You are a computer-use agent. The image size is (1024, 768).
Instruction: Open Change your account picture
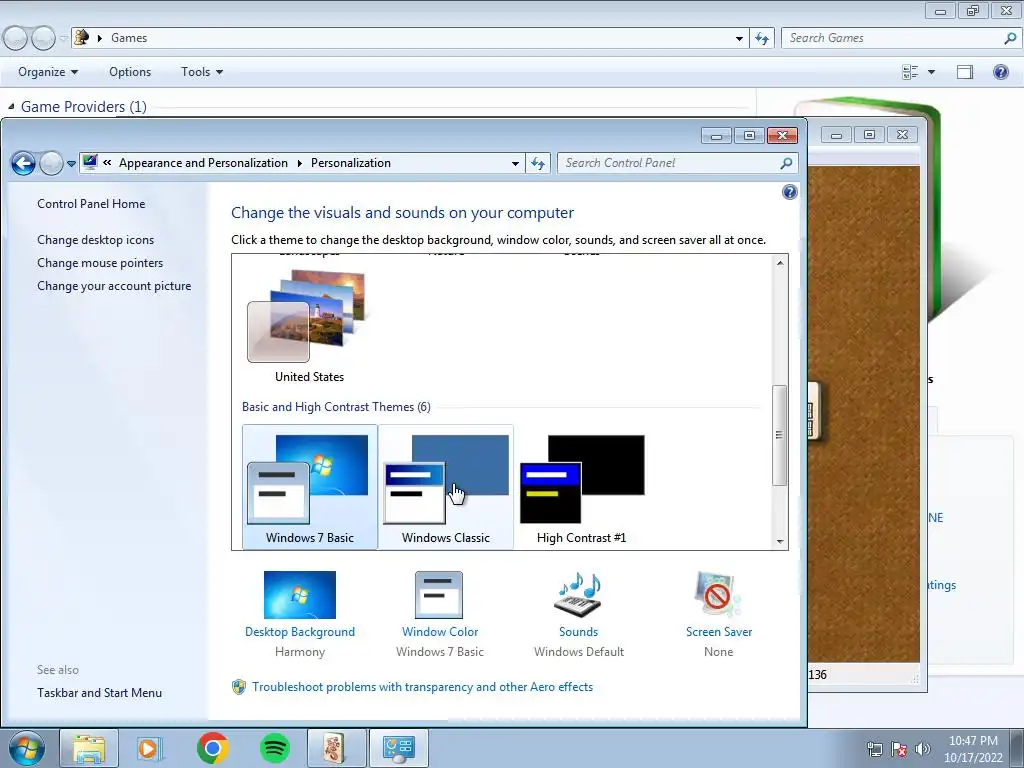coord(114,285)
